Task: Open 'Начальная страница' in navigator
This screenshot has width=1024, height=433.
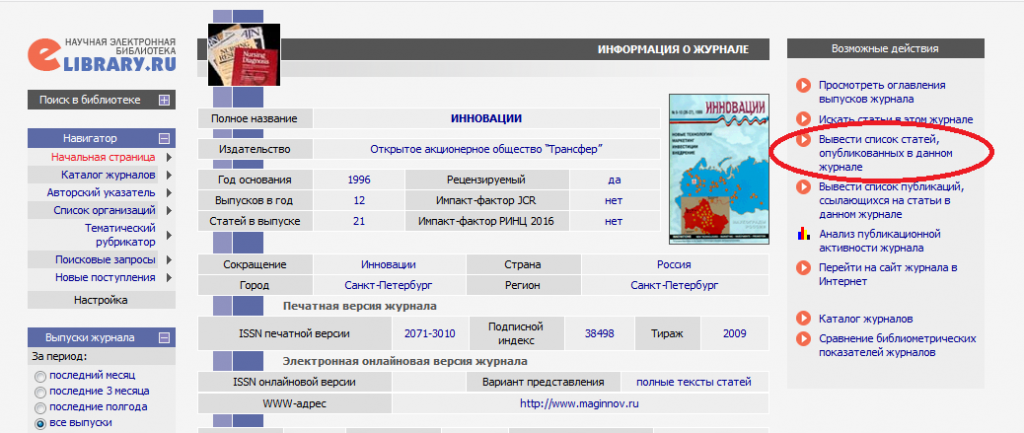Action: pyautogui.click(x=103, y=157)
